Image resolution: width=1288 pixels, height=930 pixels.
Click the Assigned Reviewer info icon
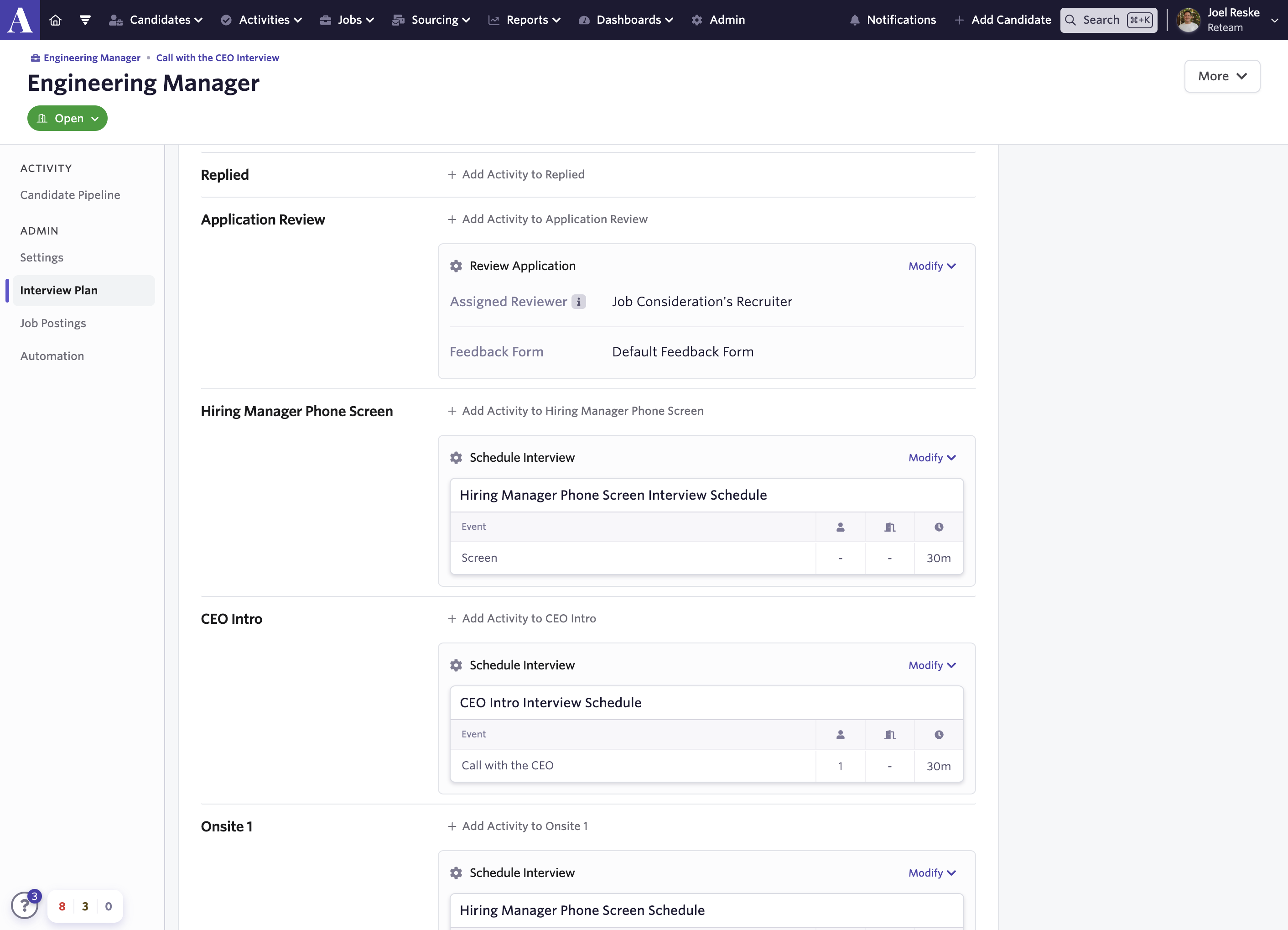point(578,302)
